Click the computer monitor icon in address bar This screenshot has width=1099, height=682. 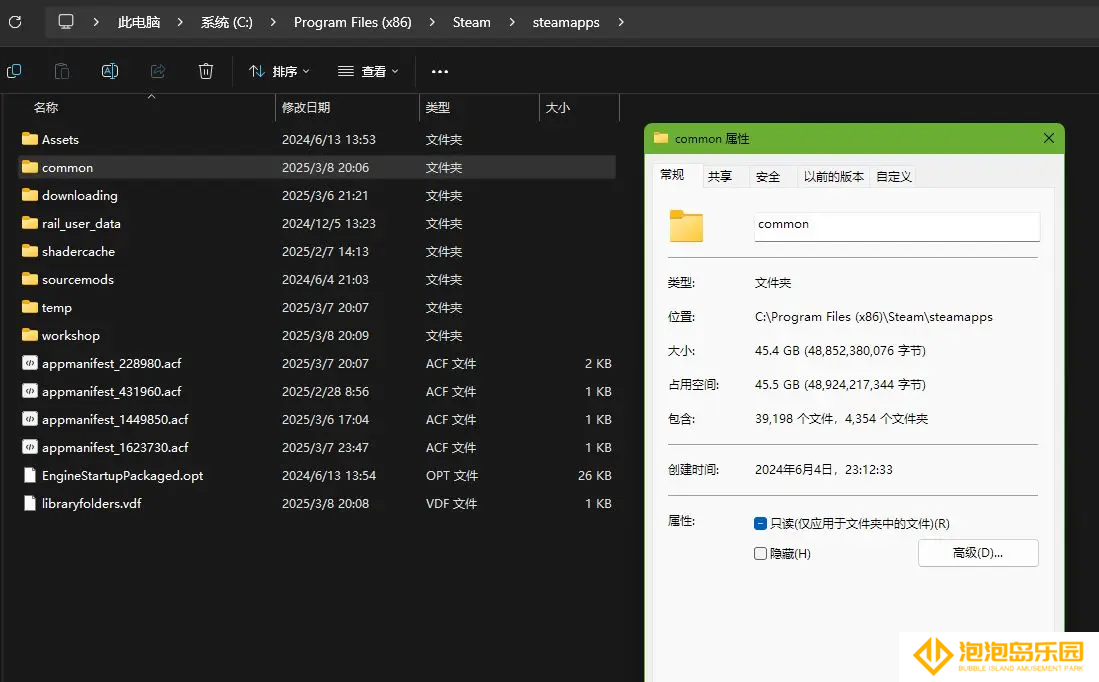(66, 22)
